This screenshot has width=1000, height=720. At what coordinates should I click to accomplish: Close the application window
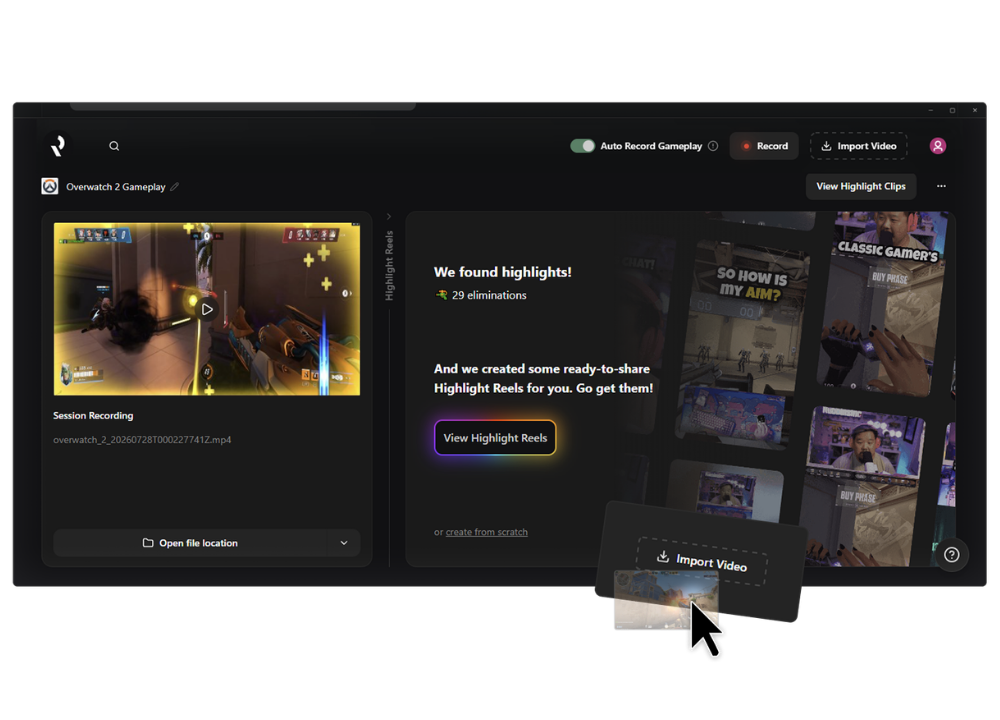tap(974, 110)
